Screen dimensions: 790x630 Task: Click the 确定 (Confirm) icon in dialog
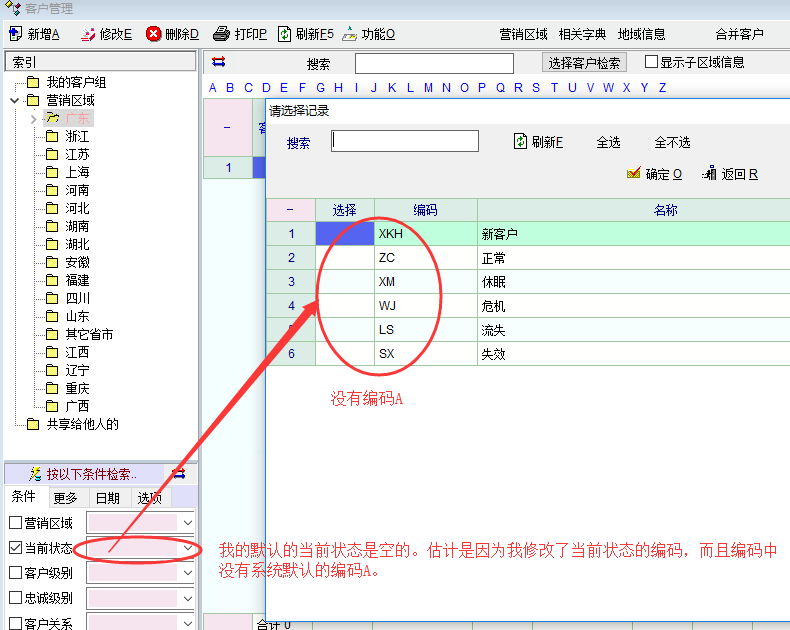click(633, 173)
